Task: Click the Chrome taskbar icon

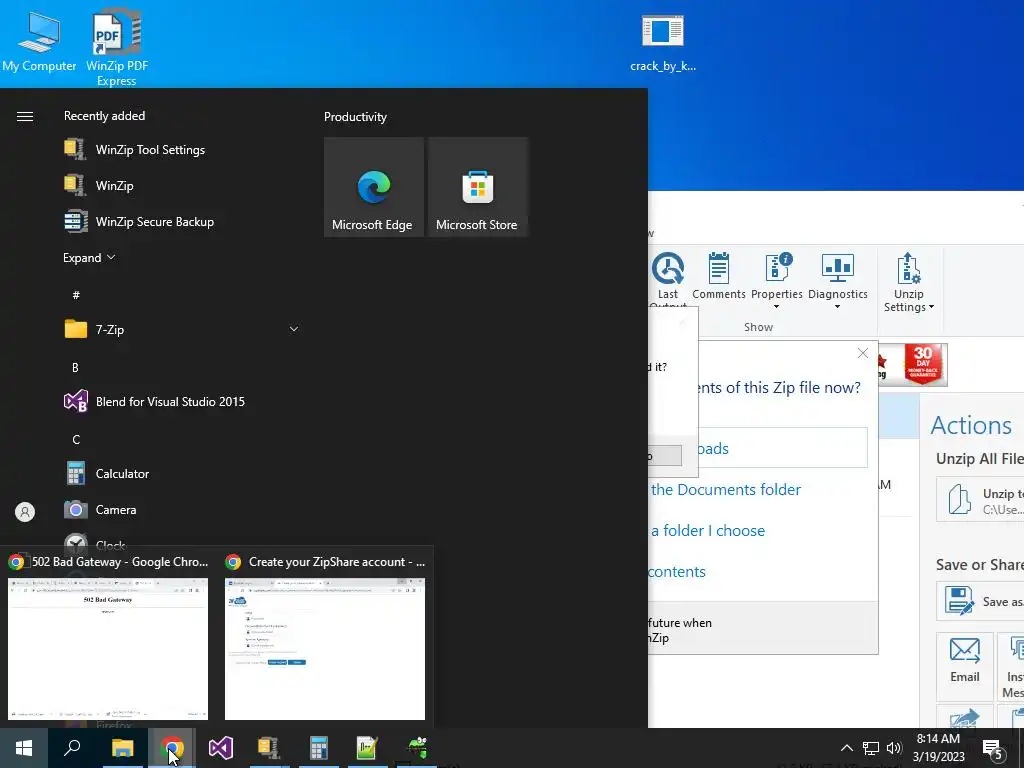Action: (x=171, y=748)
